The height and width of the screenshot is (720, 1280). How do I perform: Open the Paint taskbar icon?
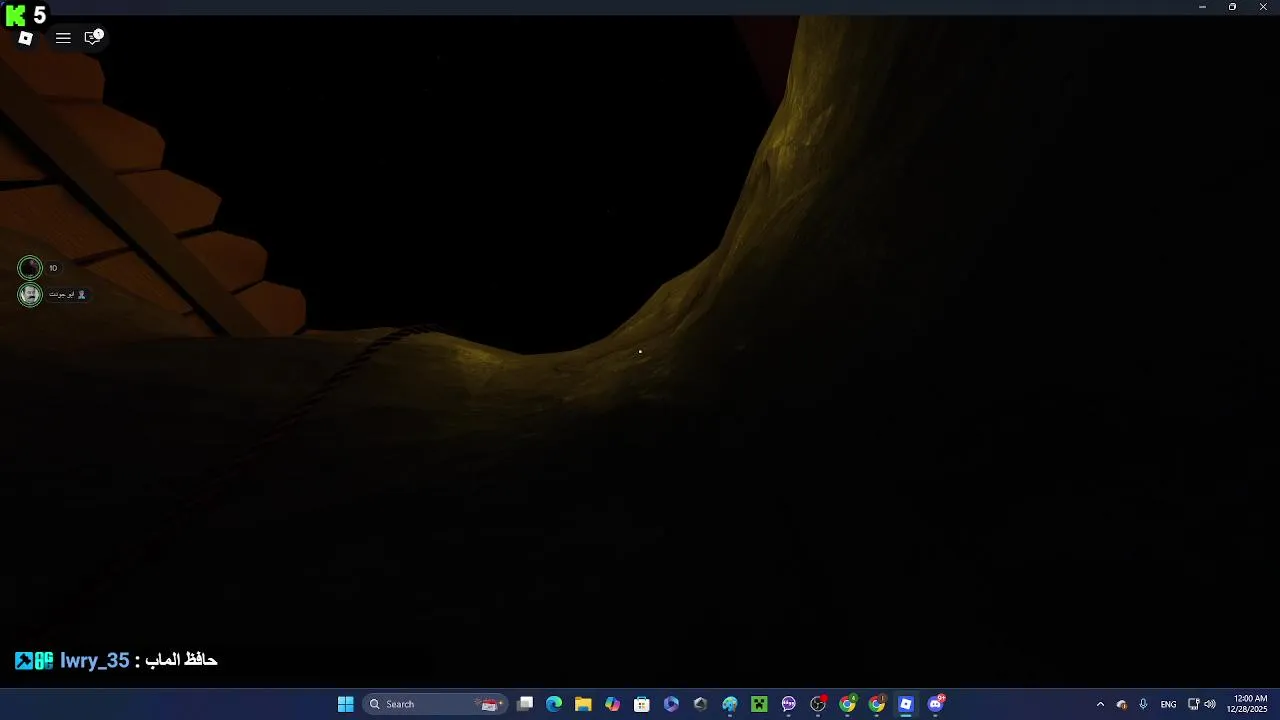pyautogui.click(x=730, y=704)
